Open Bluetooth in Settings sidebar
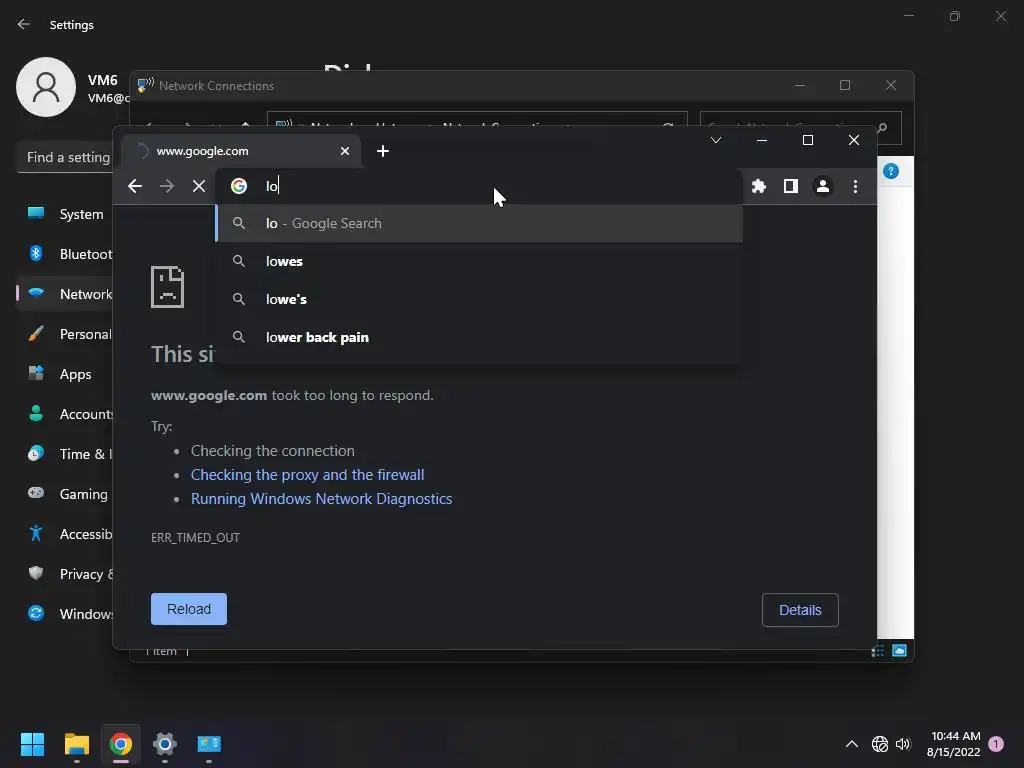This screenshot has height=768, width=1024. (65, 254)
